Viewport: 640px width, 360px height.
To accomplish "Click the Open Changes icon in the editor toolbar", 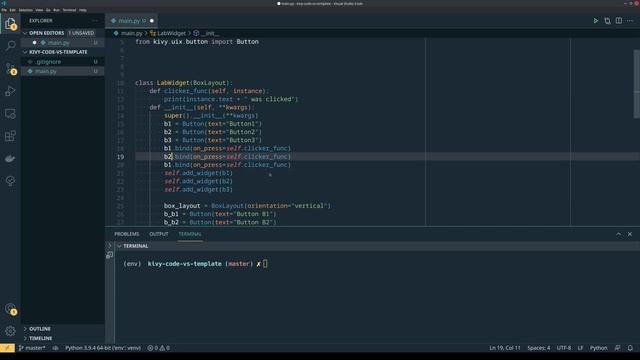I will [x=607, y=21].
